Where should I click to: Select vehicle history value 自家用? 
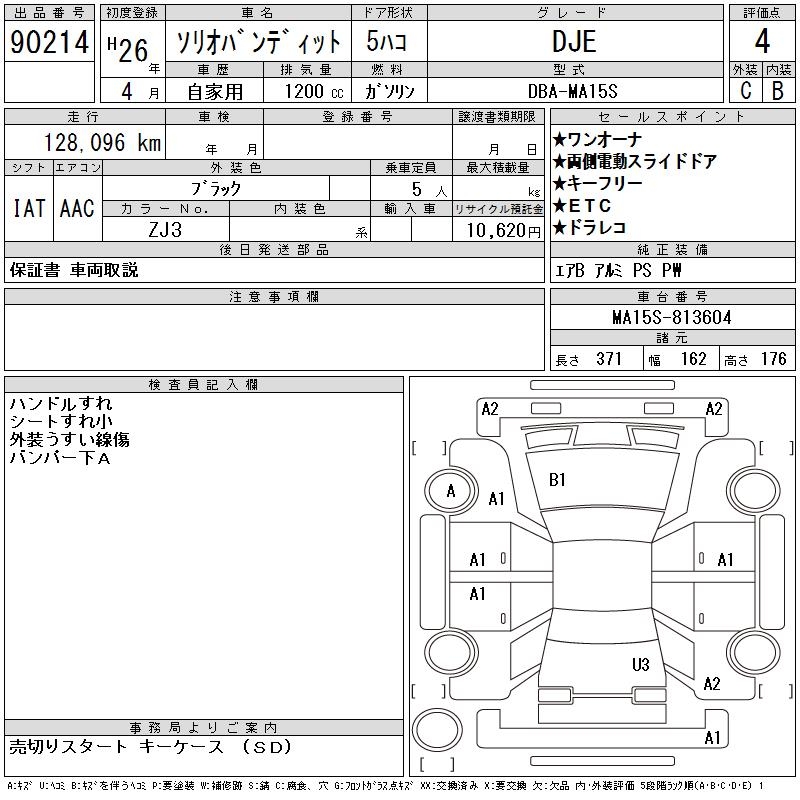click(x=215, y=92)
